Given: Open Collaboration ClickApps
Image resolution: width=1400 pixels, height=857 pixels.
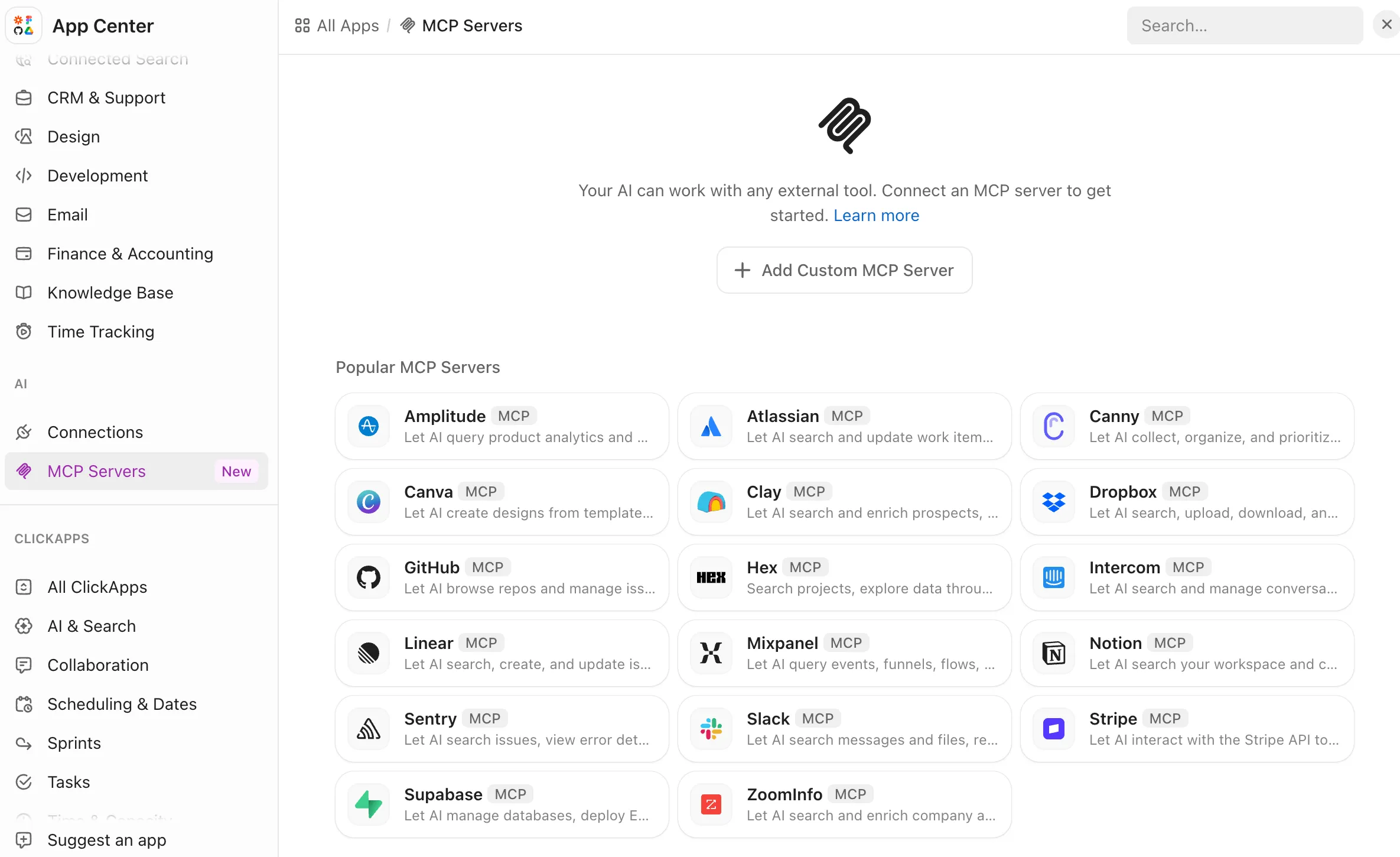Looking at the screenshot, I should [x=136, y=665].
